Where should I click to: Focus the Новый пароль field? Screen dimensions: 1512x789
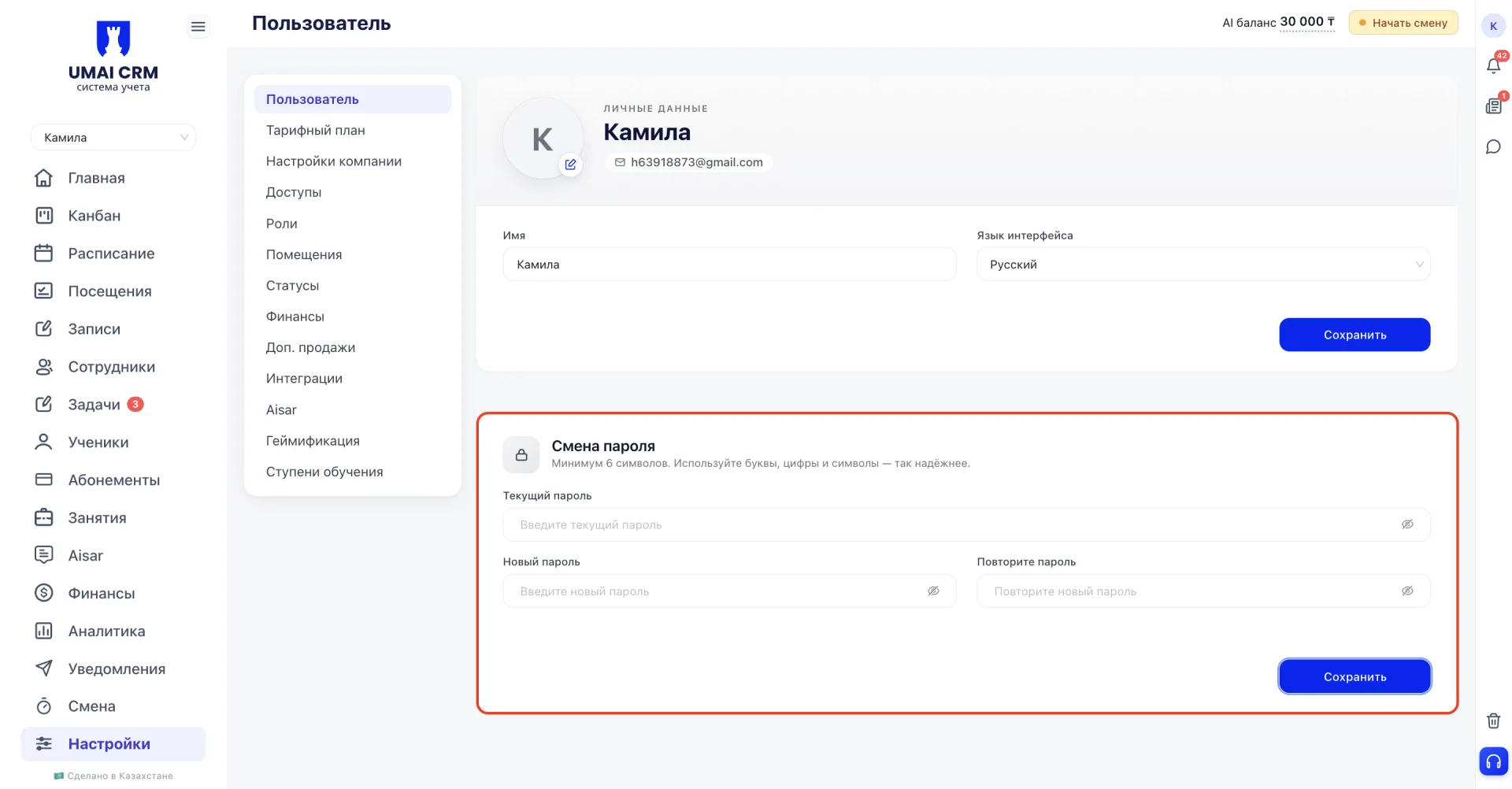729,591
